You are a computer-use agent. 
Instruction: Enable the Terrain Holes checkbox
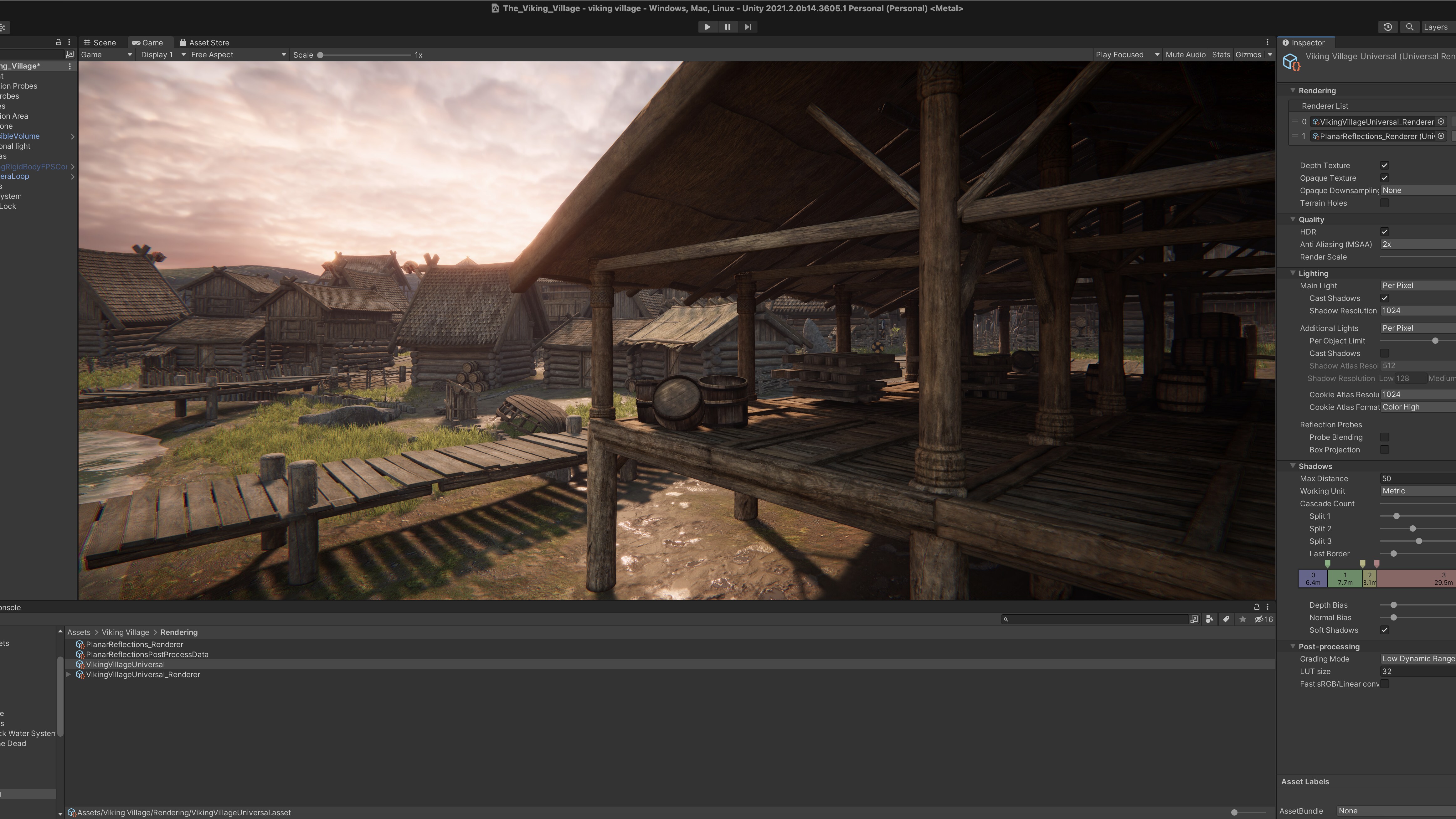1384,203
